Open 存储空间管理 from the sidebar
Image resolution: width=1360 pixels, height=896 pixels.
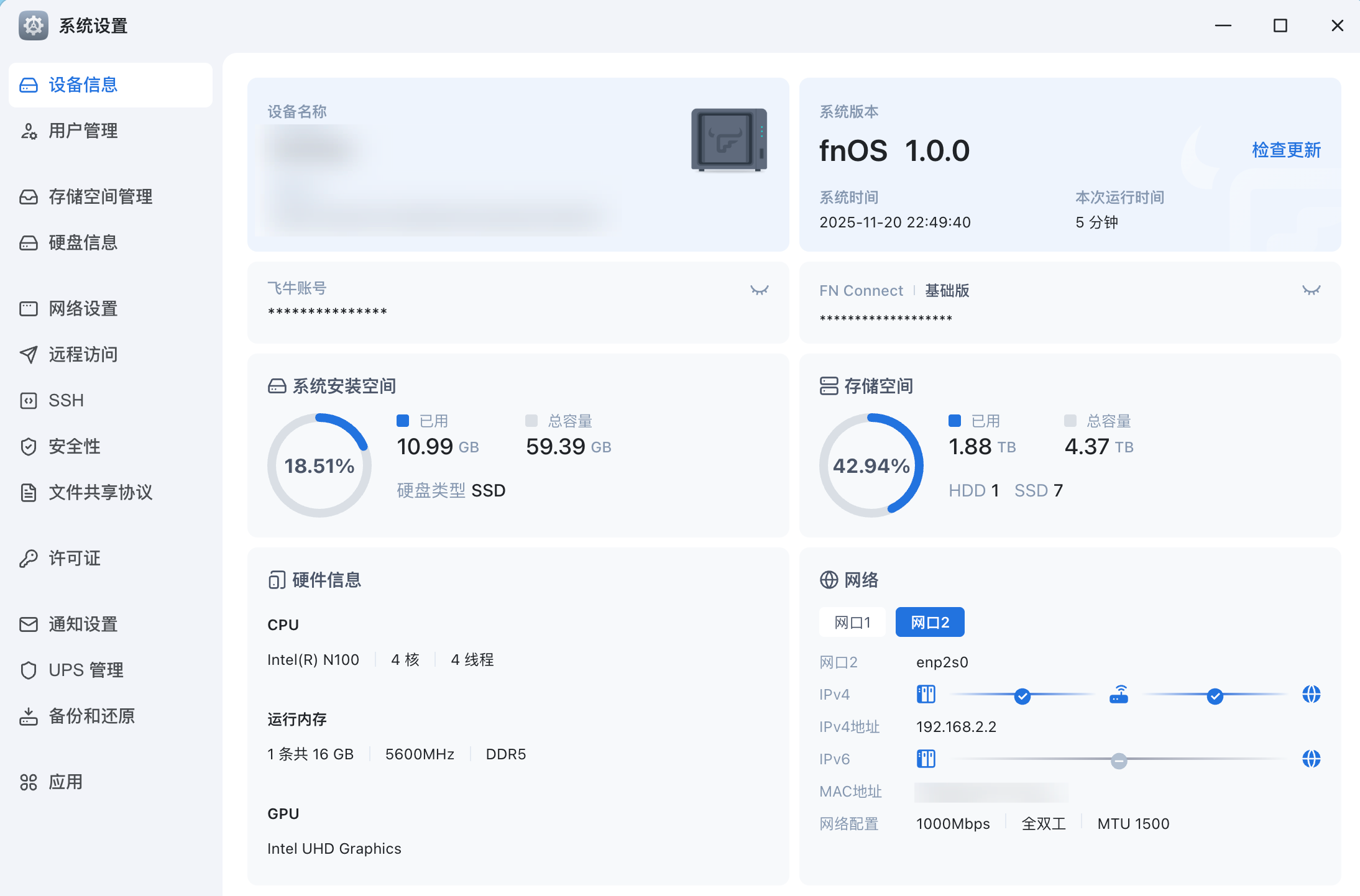[x=100, y=196]
